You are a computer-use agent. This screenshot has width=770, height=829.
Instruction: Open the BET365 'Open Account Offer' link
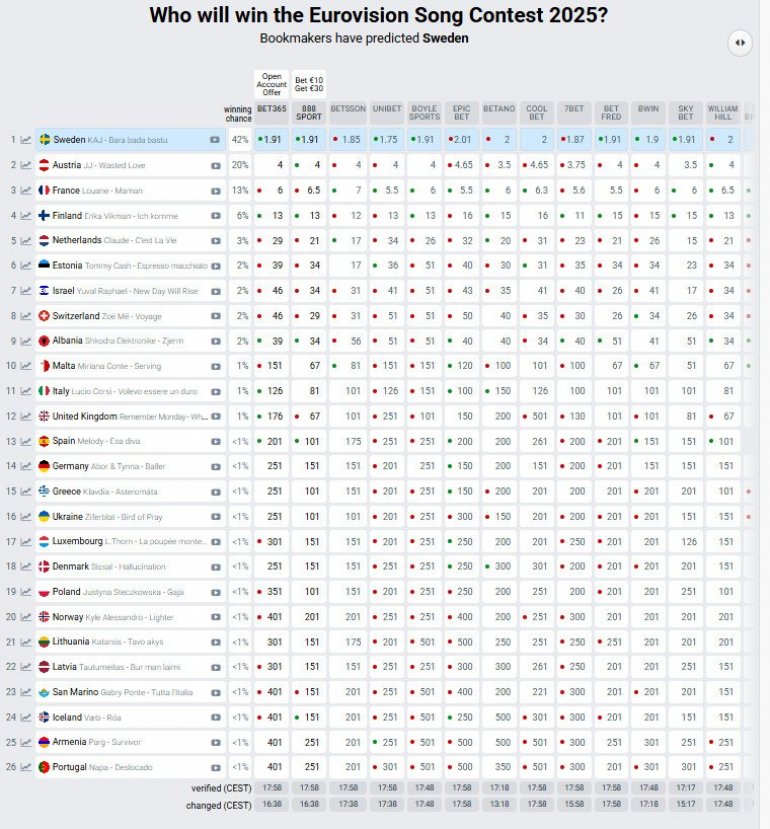pyautogui.click(x=272, y=86)
